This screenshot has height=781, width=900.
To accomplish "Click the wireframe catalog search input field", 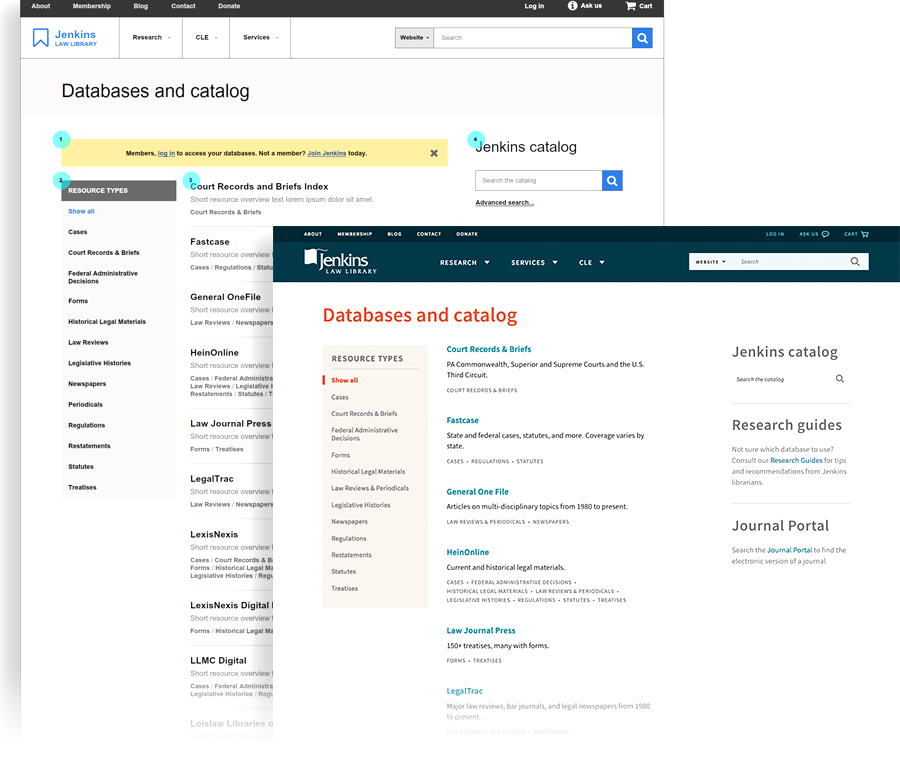I will coord(538,181).
